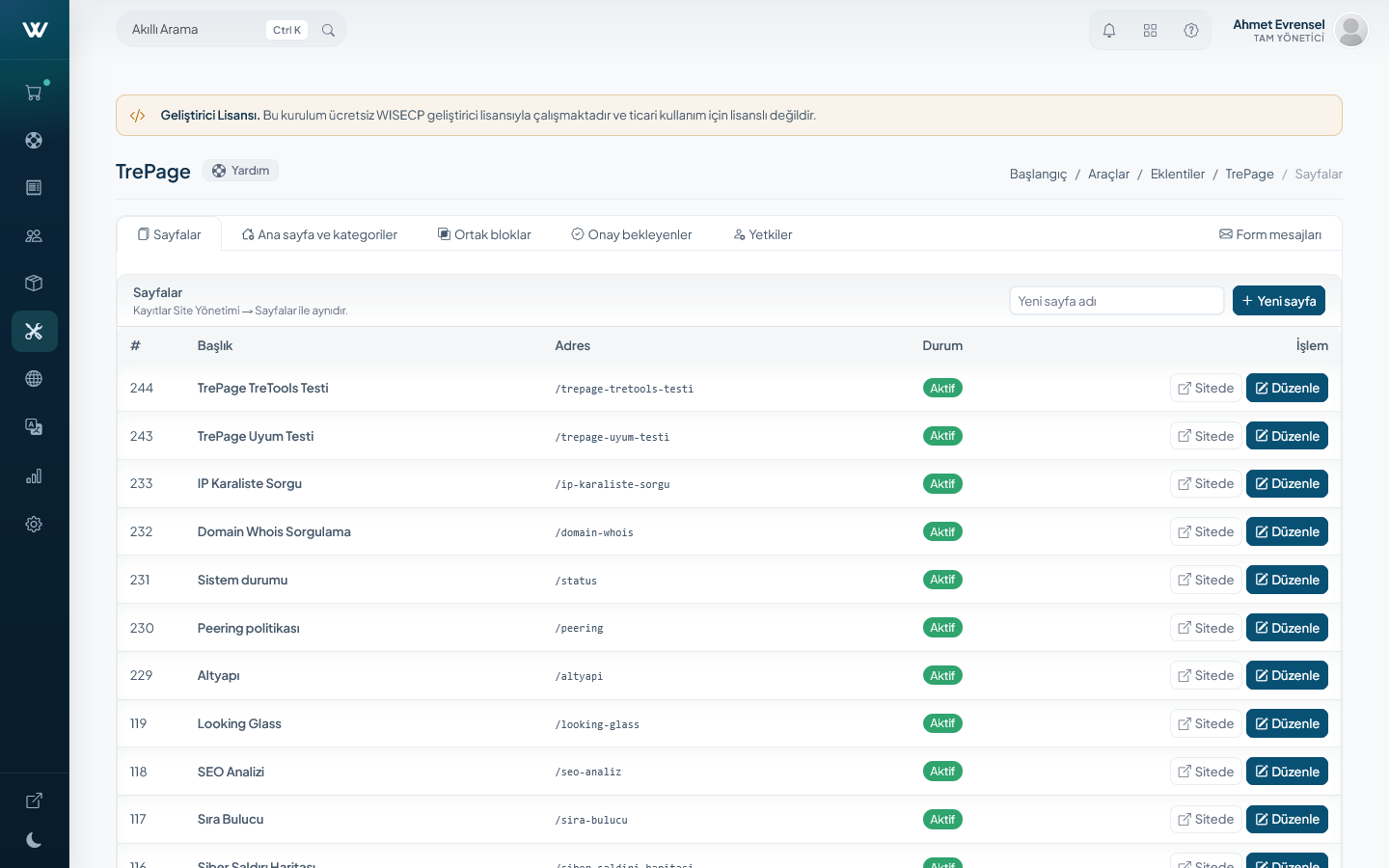Edit the Sistem durumu page

click(x=1287, y=580)
